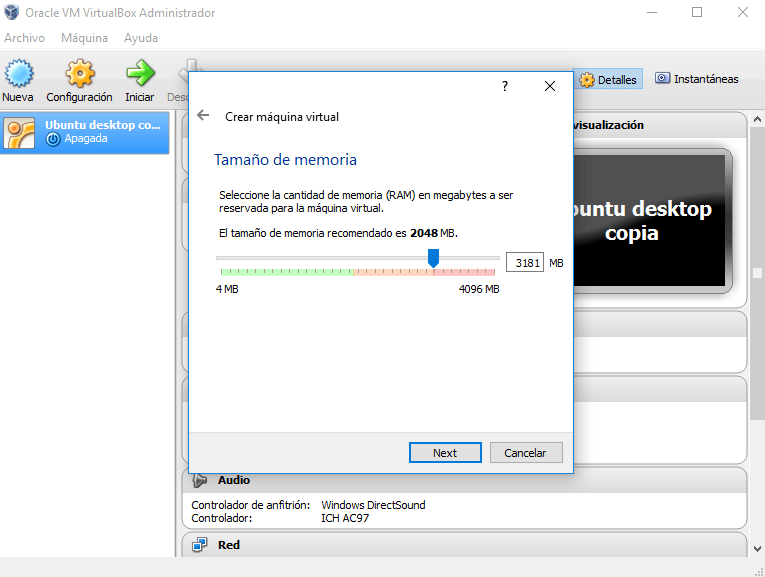Click the memory size slider handle
765x577 pixels.
pos(433,258)
